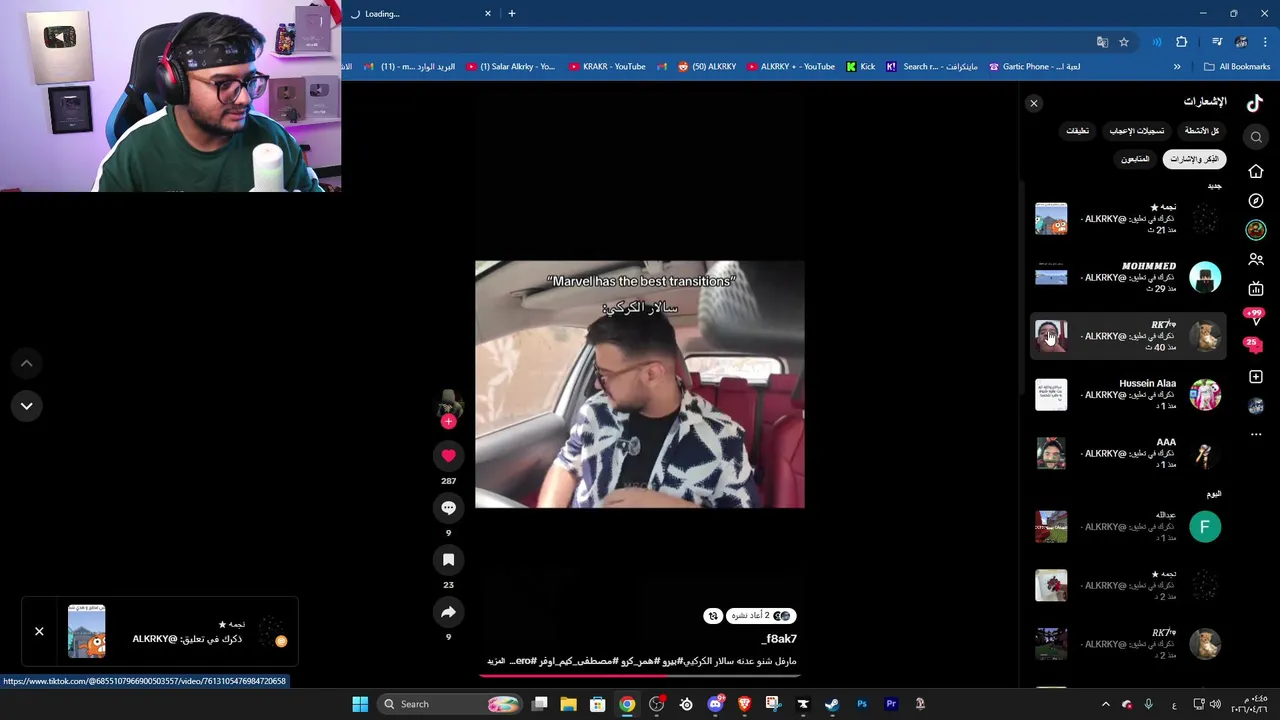Open video comments bubble icon
The width and height of the screenshot is (1280, 720).
point(448,508)
